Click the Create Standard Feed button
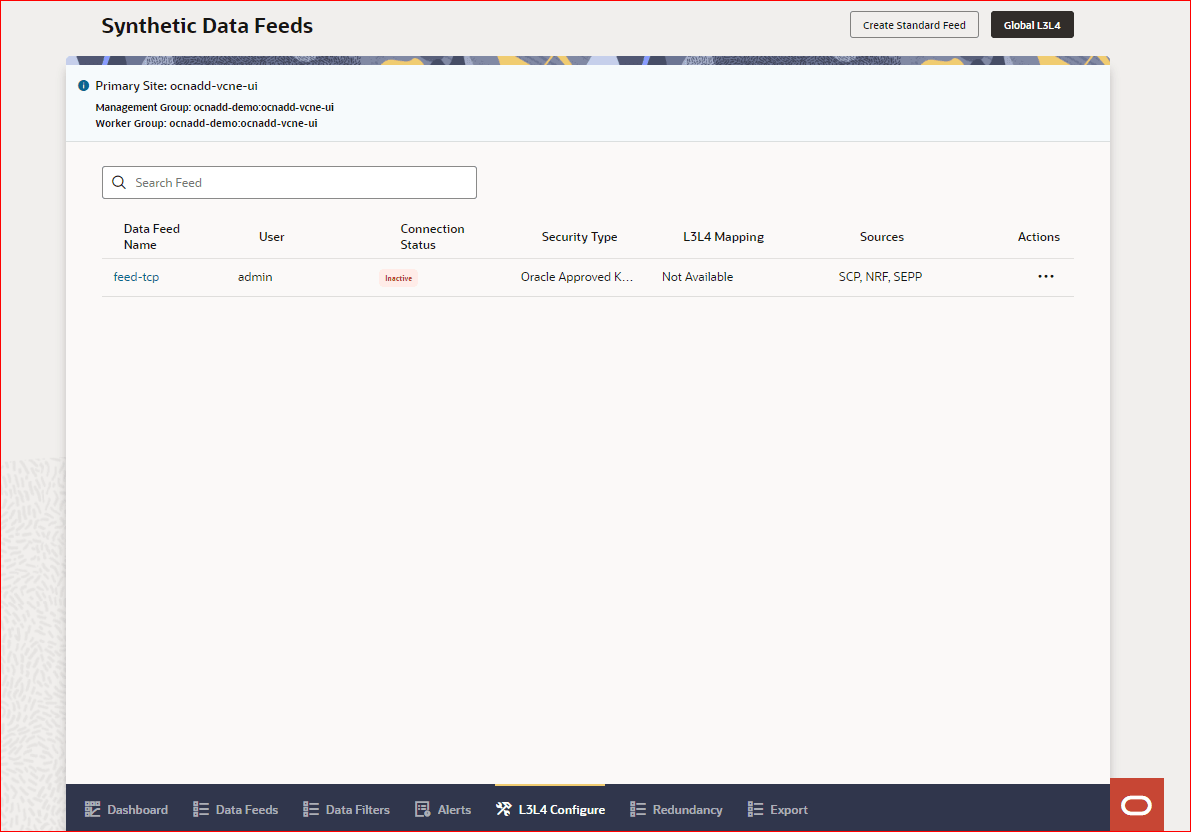Image resolution: width=1191 pixels, height=832 pixels. coord(913,24)
